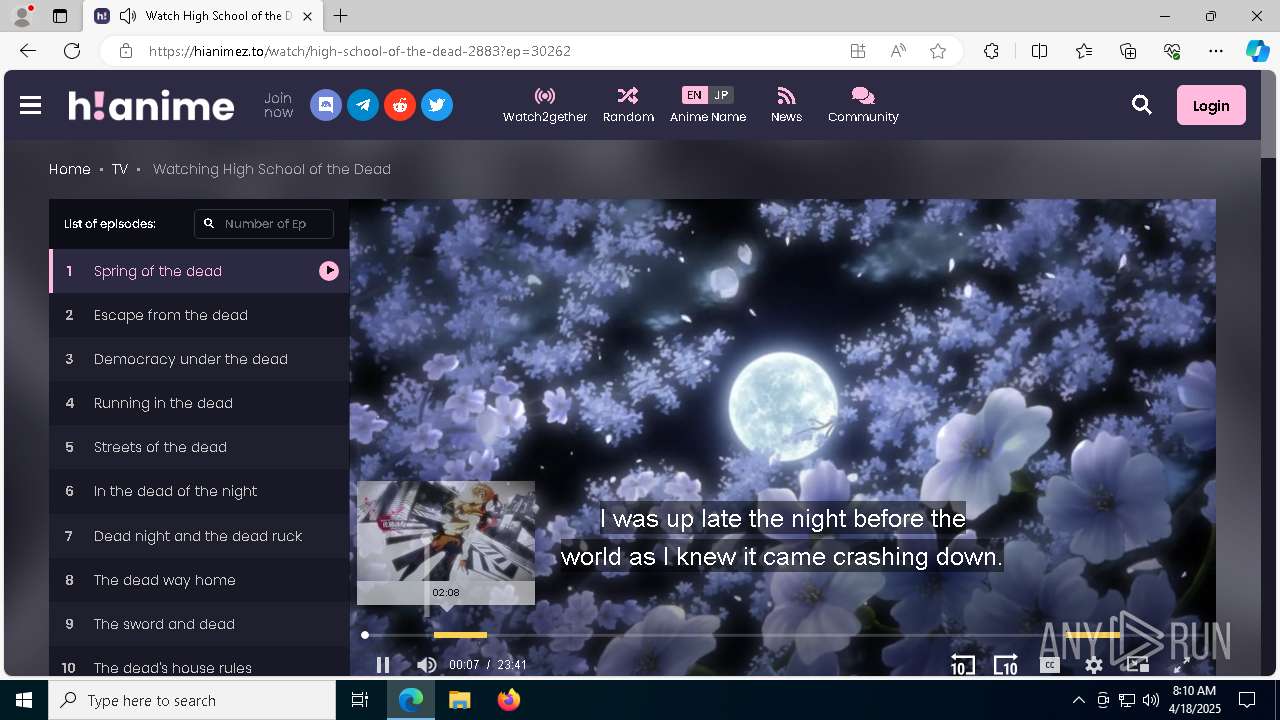
Task: Select episode 6 In the dead of the night
Action: 199,491
